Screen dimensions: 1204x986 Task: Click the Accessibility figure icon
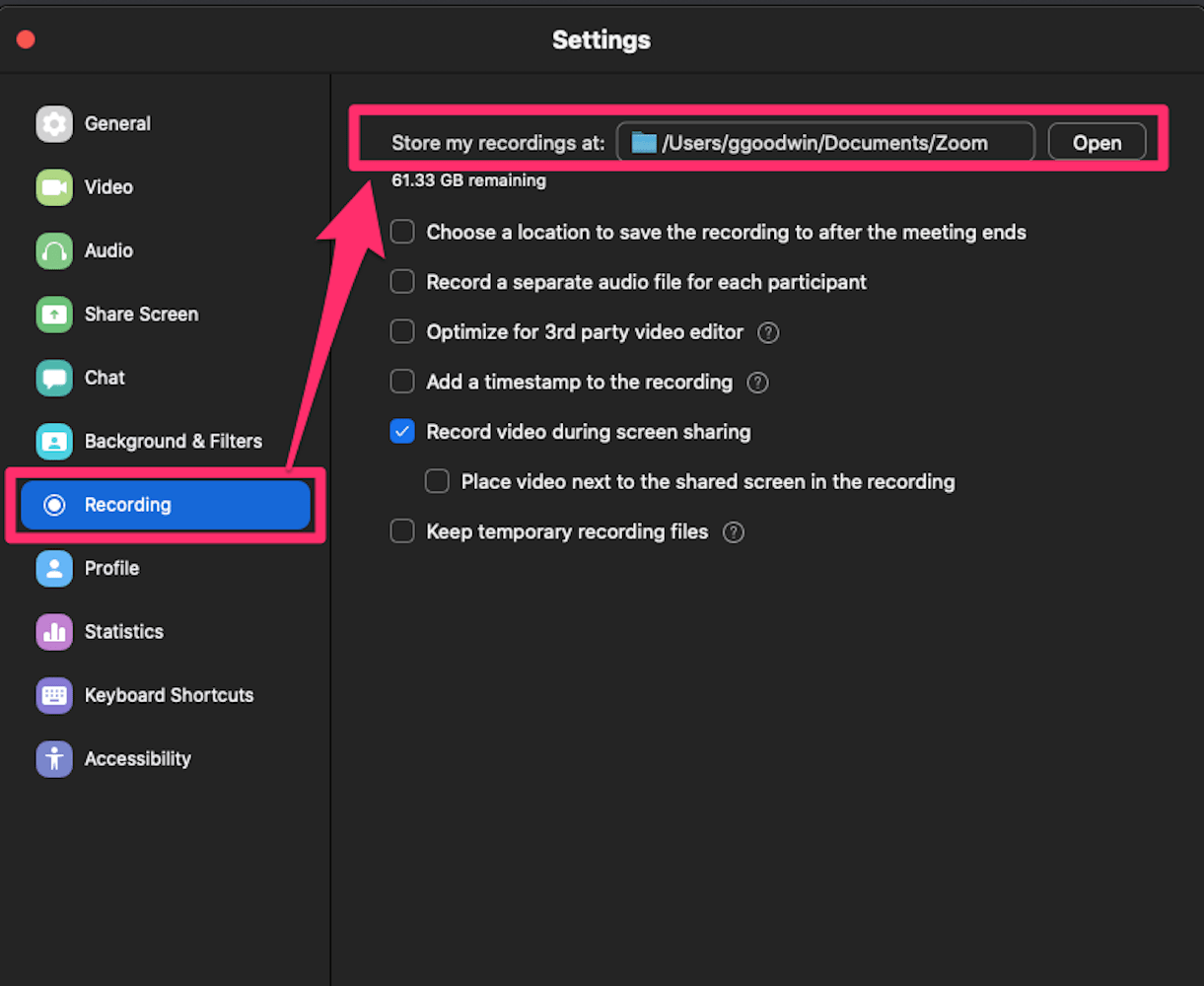click(x=54, y=759)
